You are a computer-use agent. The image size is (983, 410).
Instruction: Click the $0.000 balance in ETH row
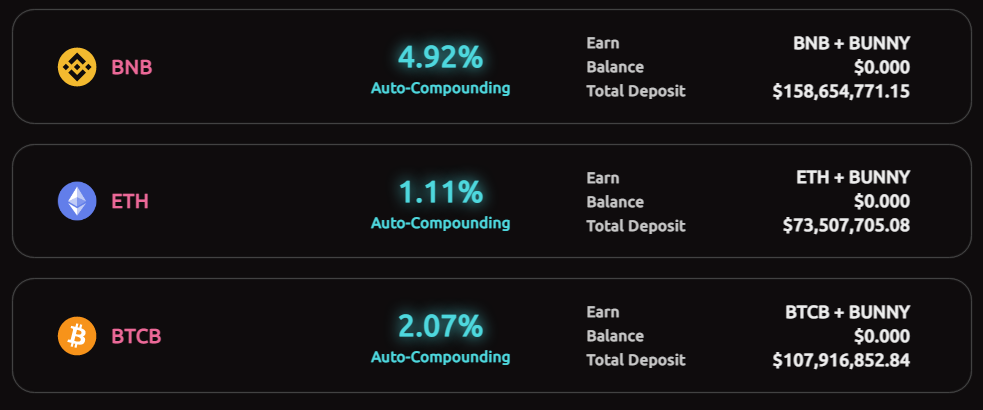(881, 201)
